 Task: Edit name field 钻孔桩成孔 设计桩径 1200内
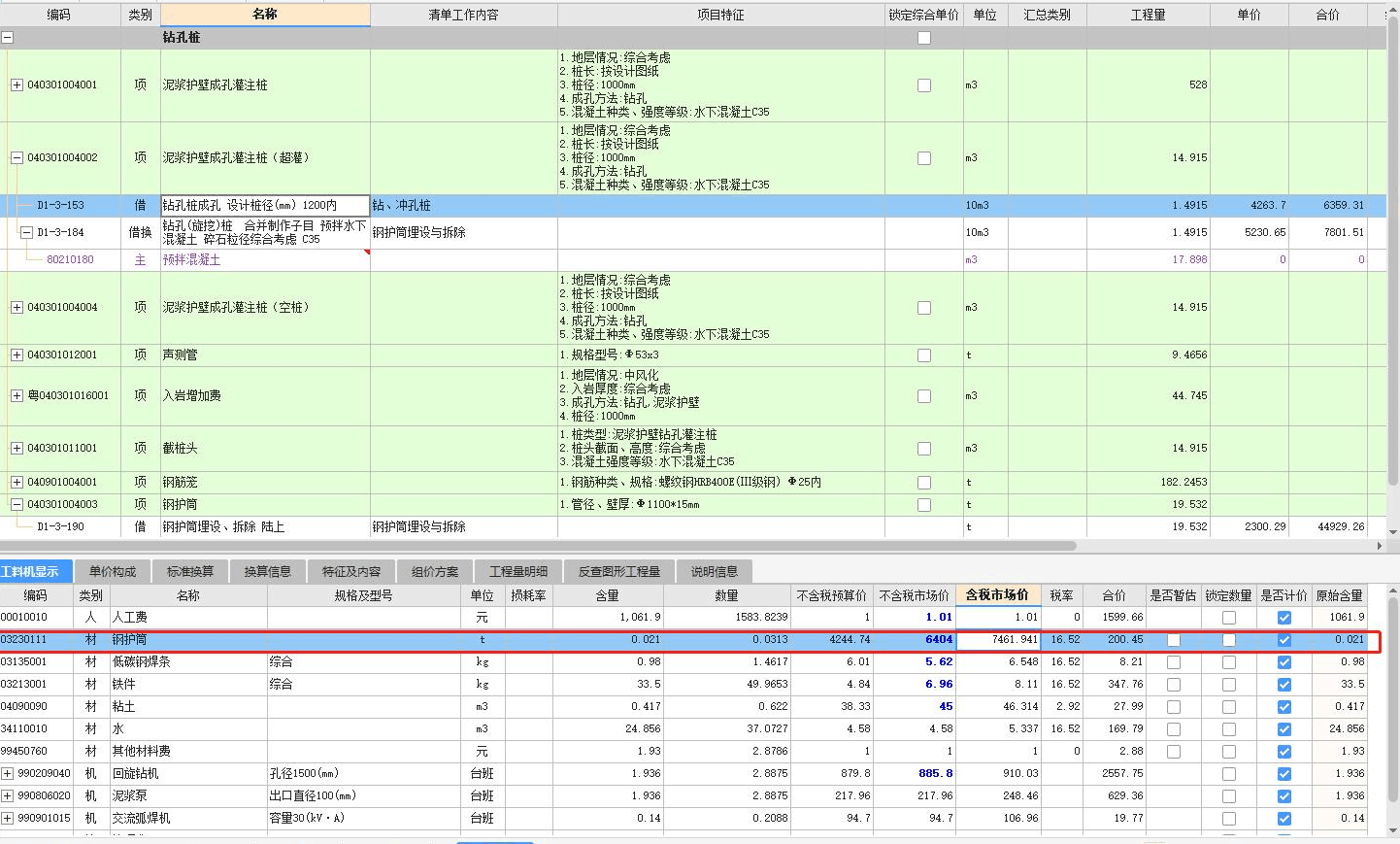click(x=265, y=206)
